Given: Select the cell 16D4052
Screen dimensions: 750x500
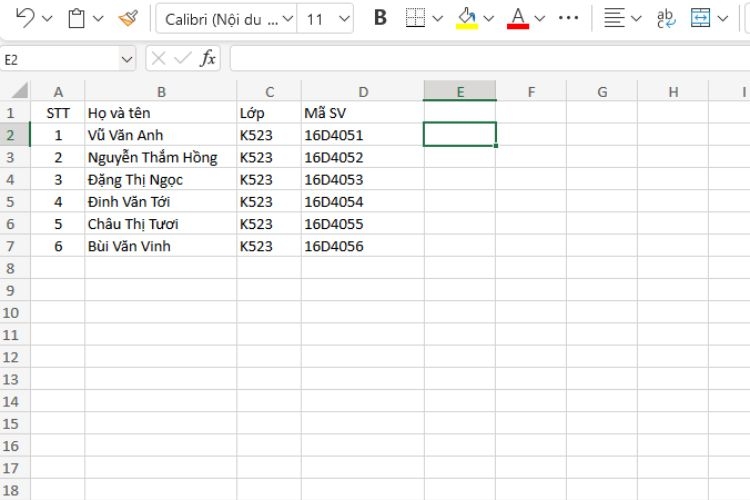Looking at the screenshot, I should (363, 157).
